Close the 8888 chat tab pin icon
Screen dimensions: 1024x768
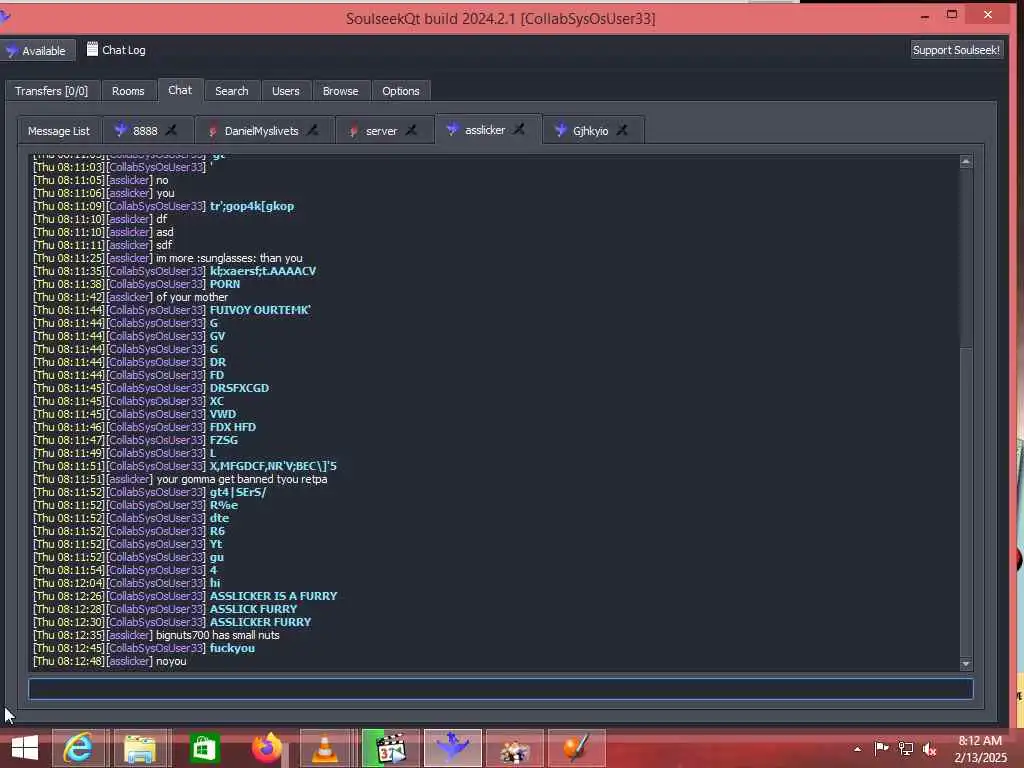pos(171,130)
